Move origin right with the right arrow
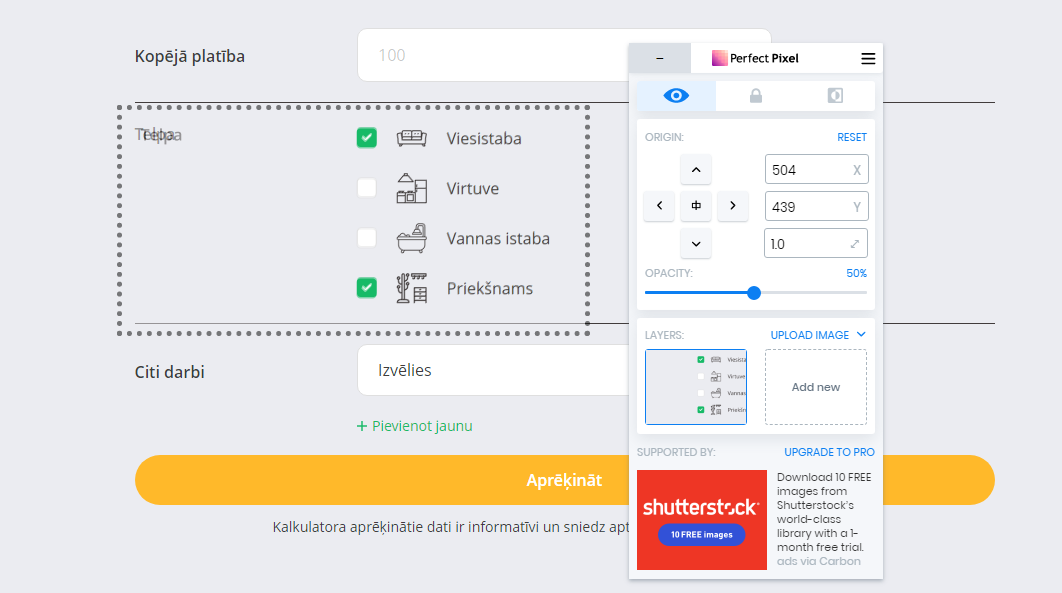Image resolution: width=1062 pixels, height=593 pixels. 732,206
